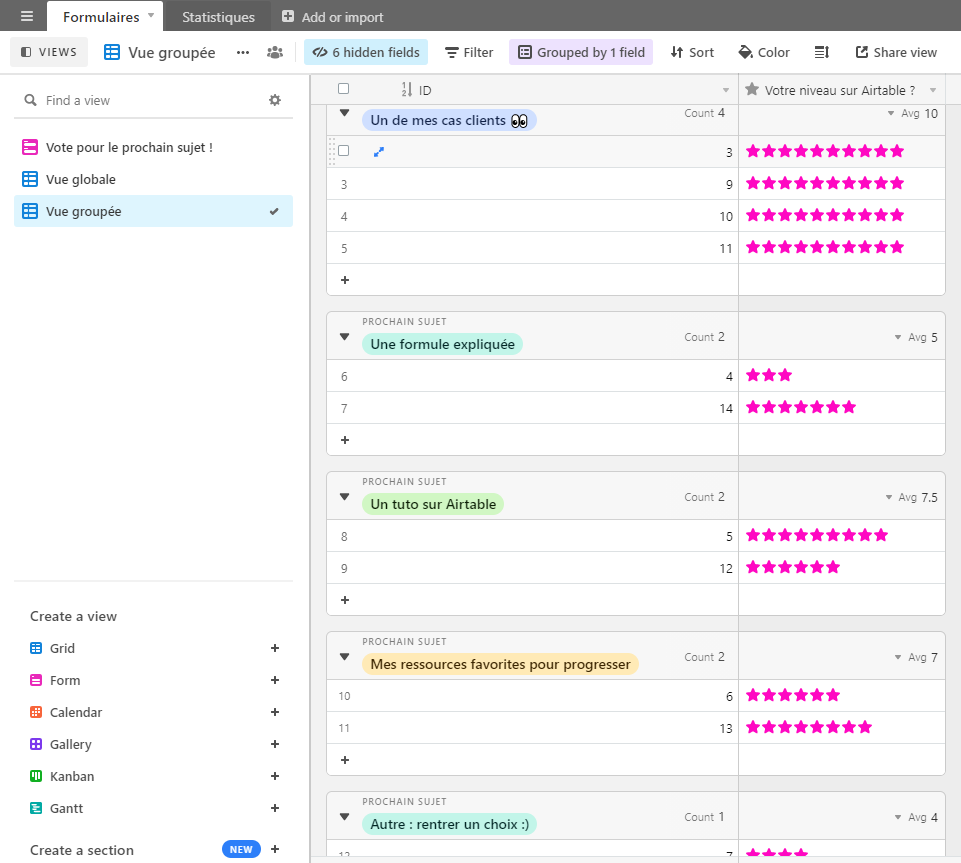The width and height of the screenshot is (961, 863).
Task: Check the checkbox for the first row
Action: (344, 151)
